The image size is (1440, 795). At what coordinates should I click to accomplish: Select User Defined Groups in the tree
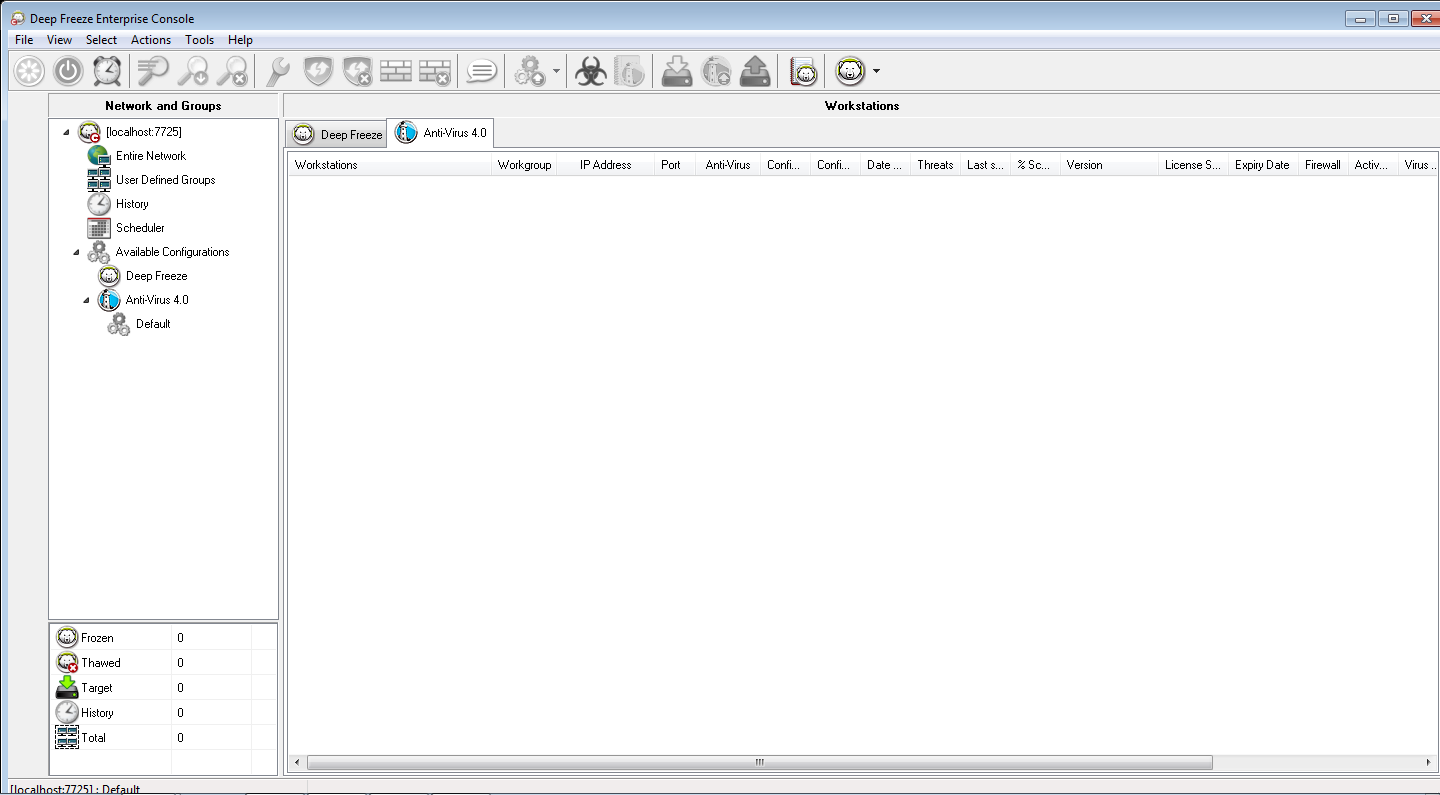(x=165, y=180)
